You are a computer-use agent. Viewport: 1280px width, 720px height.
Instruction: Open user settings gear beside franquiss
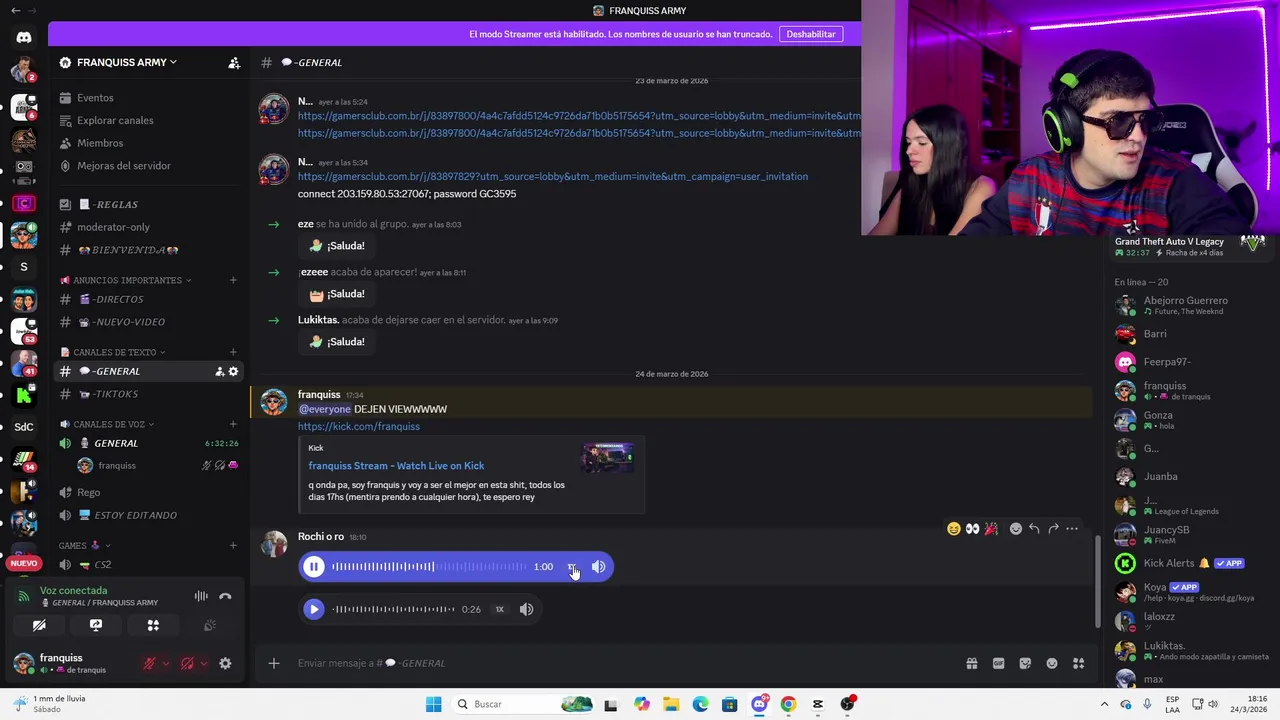point(225,663)
